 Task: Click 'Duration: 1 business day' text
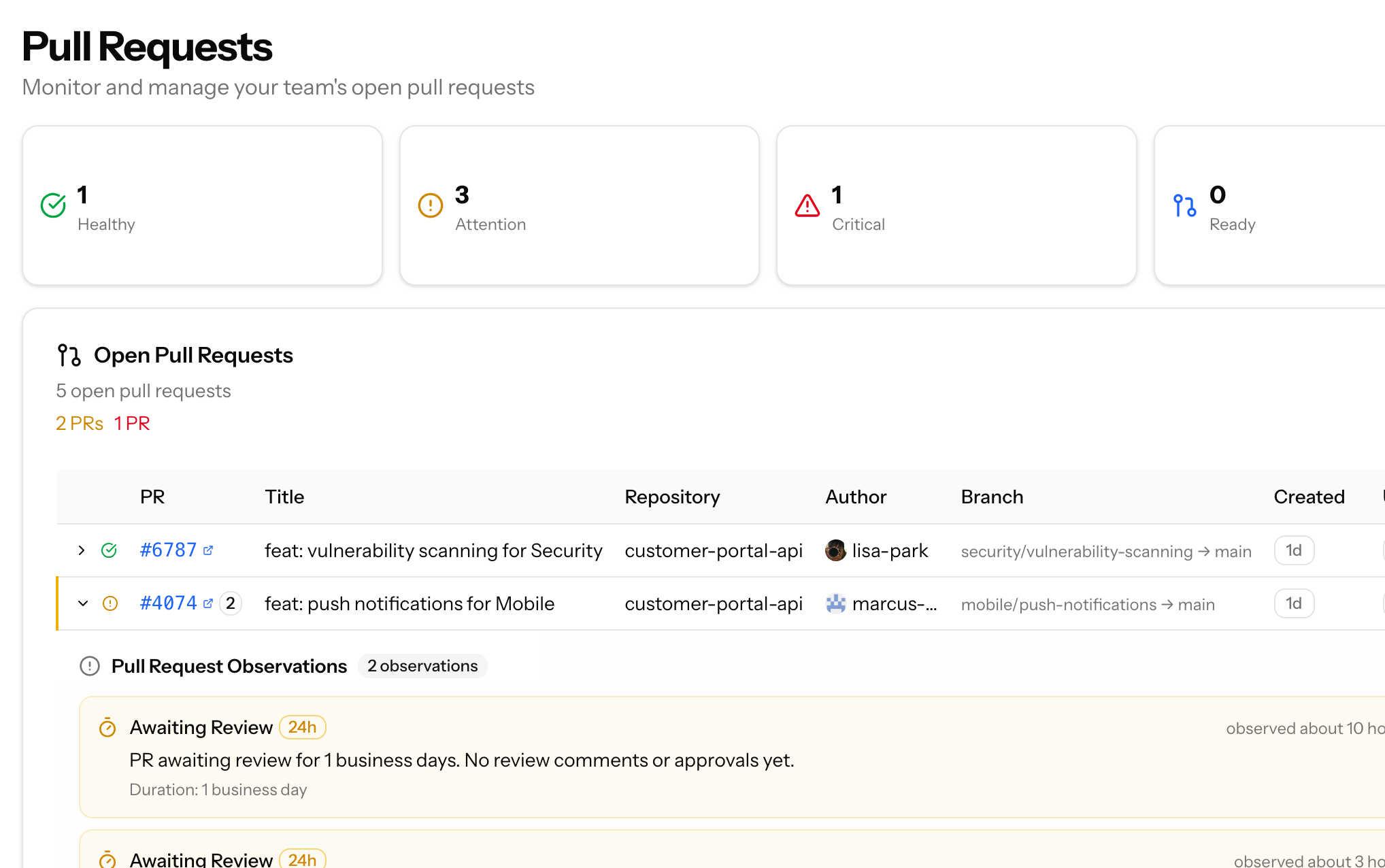click(218, 790)
